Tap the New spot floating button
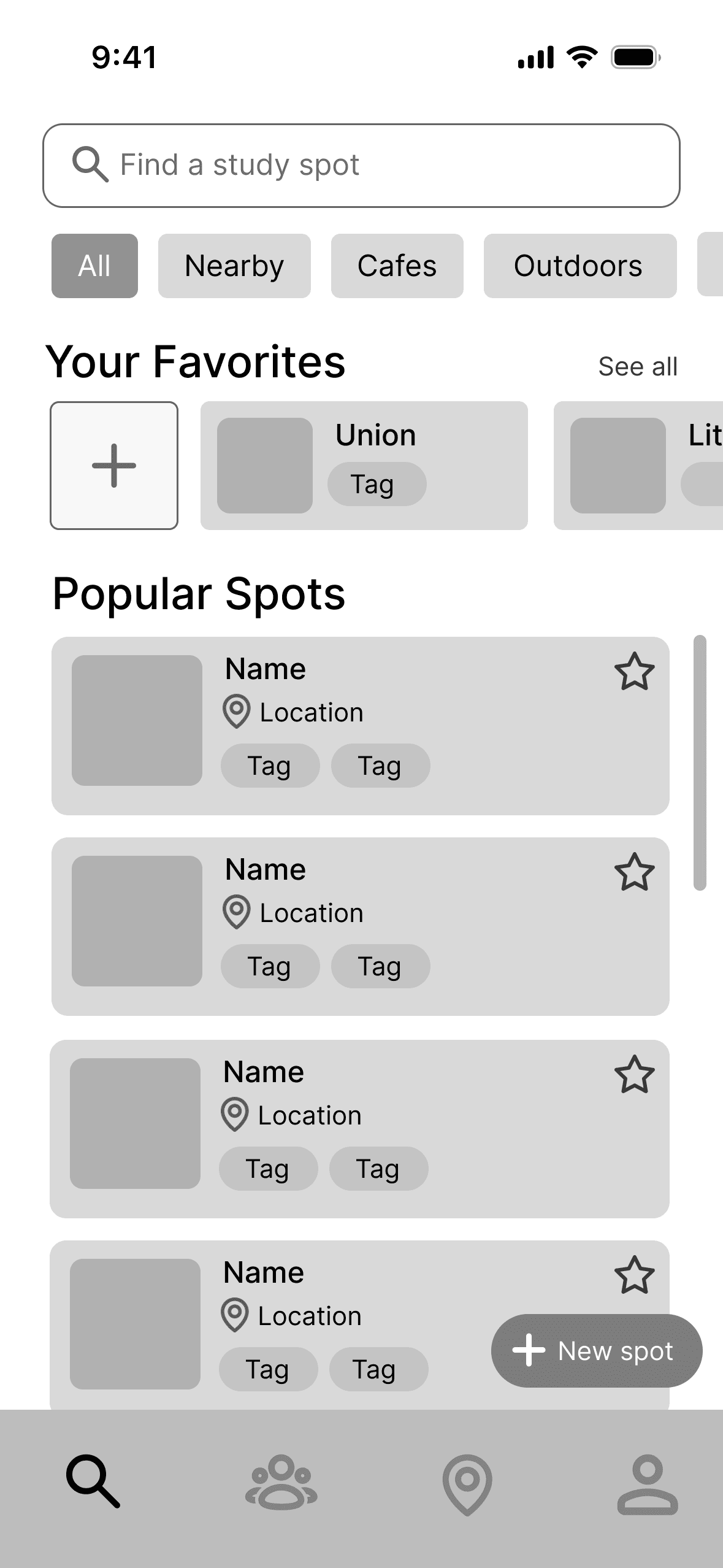 pyautogui.click(x=597, y=1351)
